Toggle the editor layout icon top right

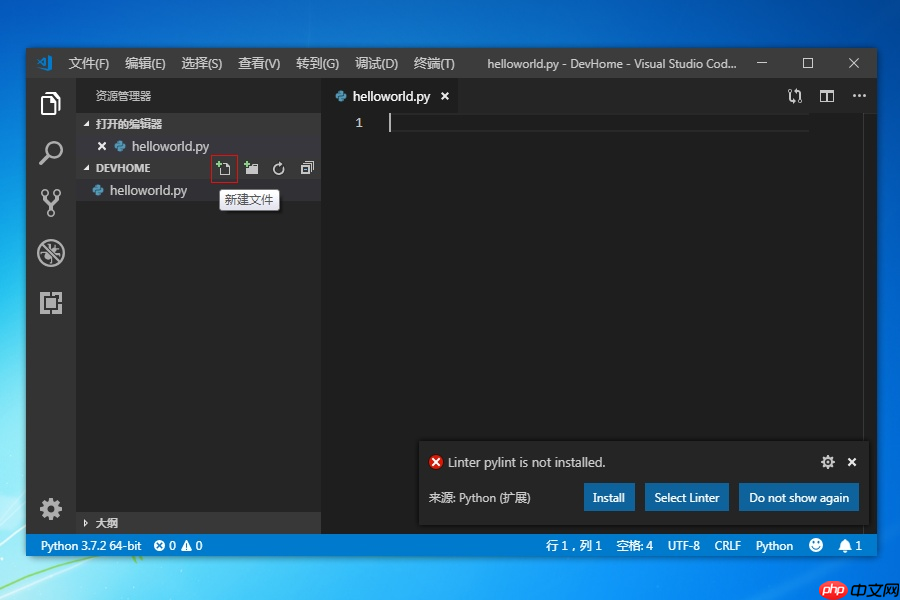(x=826, y=95)
